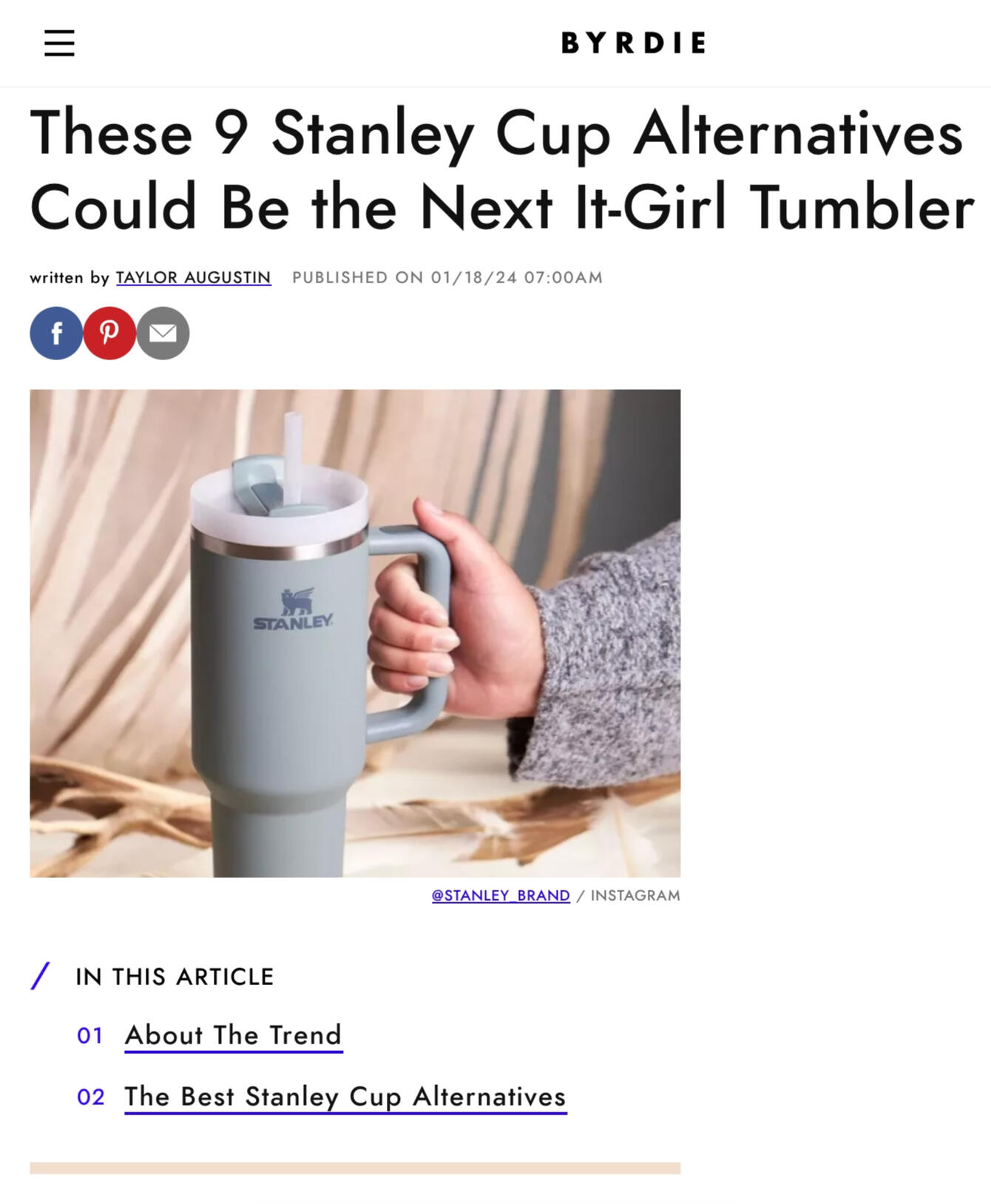Click the BYRDIE site logo
This screenshot has height=1204, width=991.
pyautogui.click(x=634, y=43)
